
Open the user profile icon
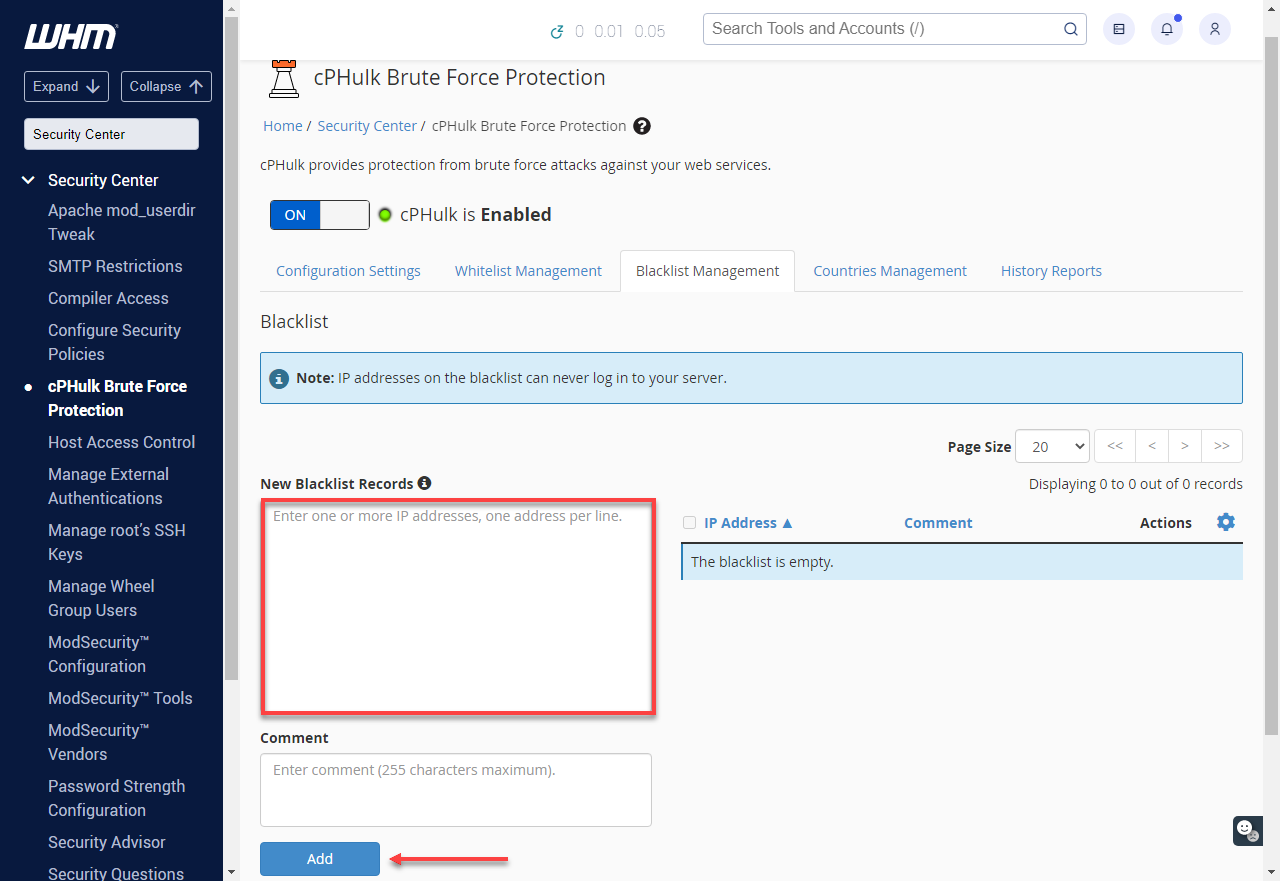[x=1214, y=29]
